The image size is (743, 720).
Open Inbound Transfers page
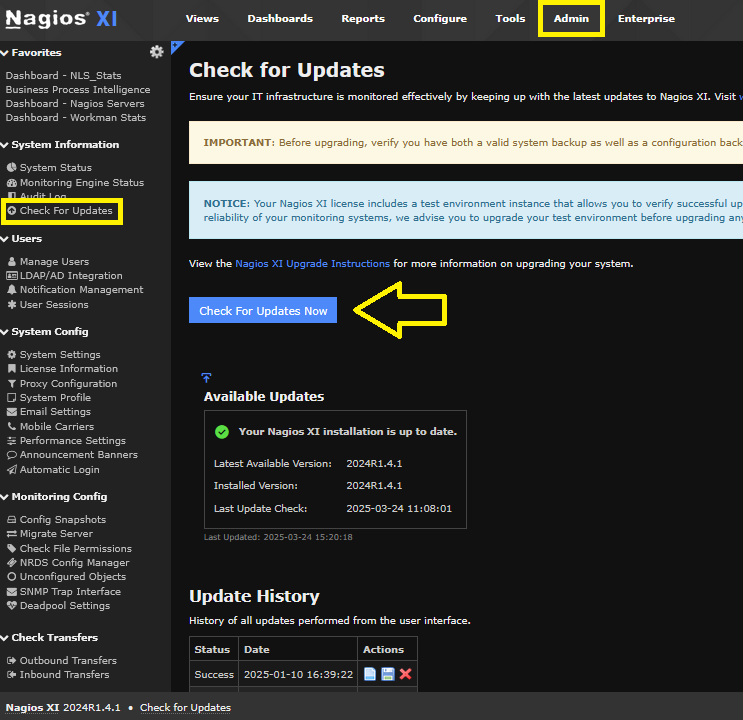tap(64, 674)
